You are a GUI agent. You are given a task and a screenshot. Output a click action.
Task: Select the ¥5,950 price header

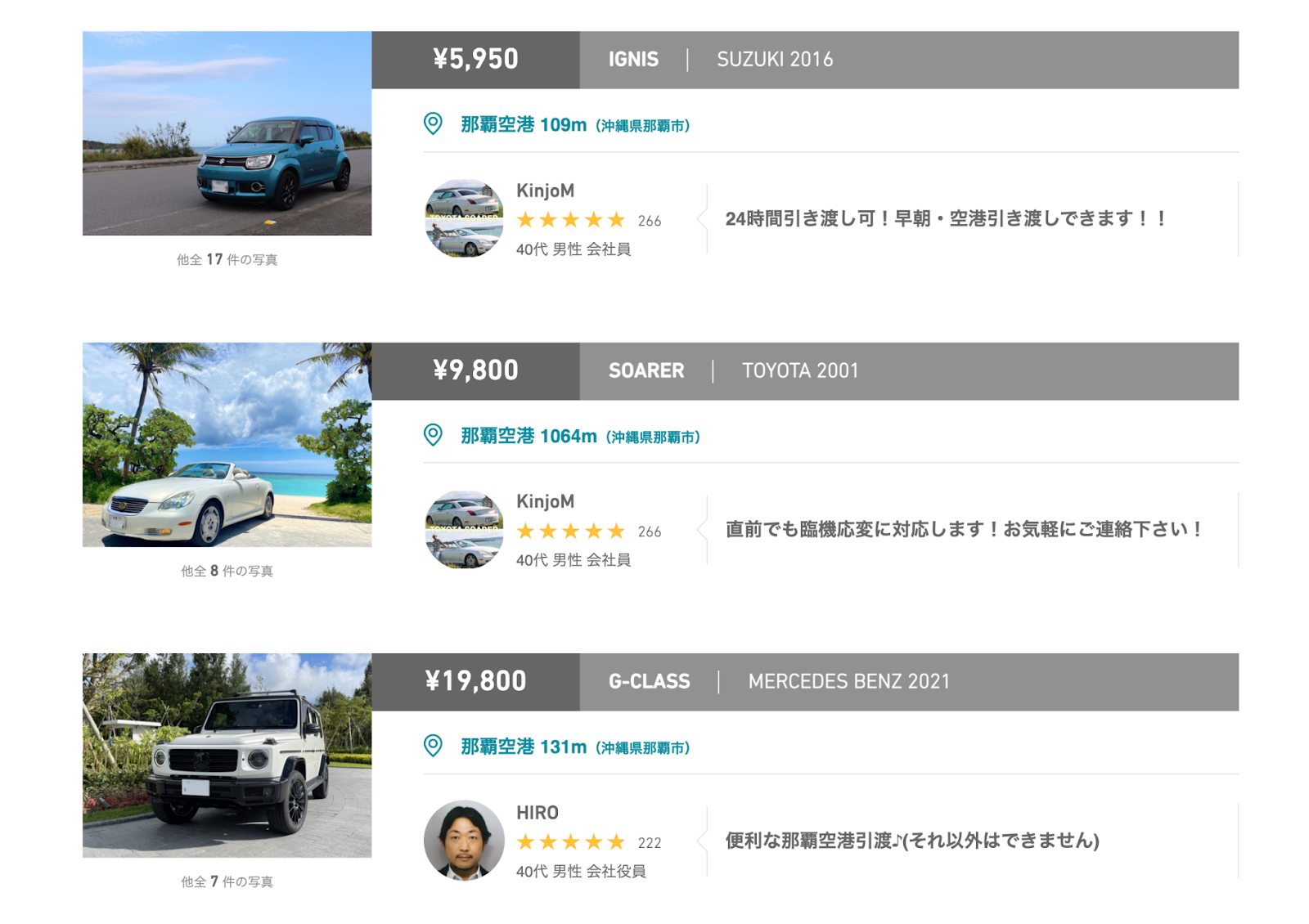tap(475, 60)
